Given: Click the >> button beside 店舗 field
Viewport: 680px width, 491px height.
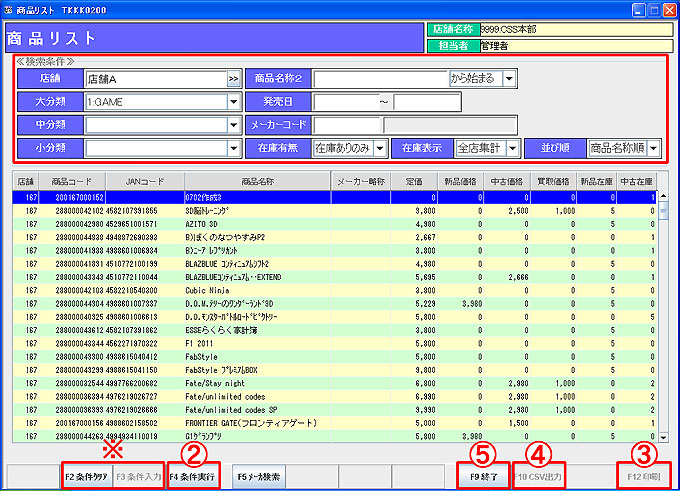Looking at the screenshot, I should (233, 78).
